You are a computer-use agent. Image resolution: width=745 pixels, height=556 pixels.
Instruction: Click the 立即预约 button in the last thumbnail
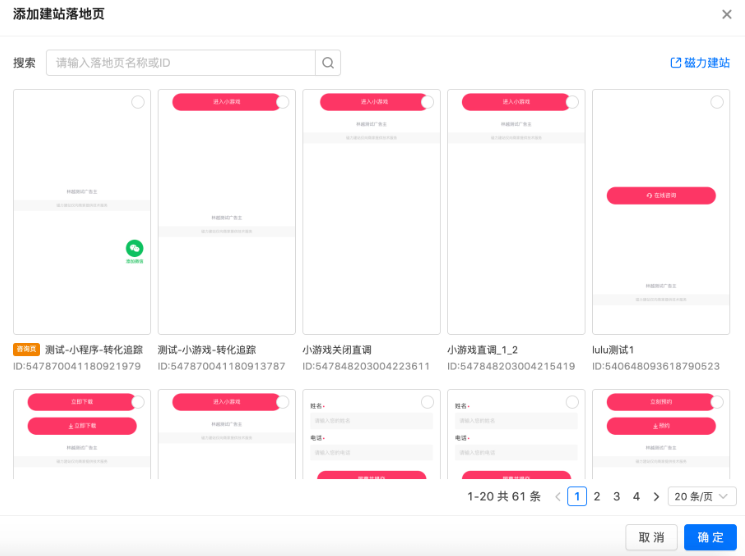point(661,402)
